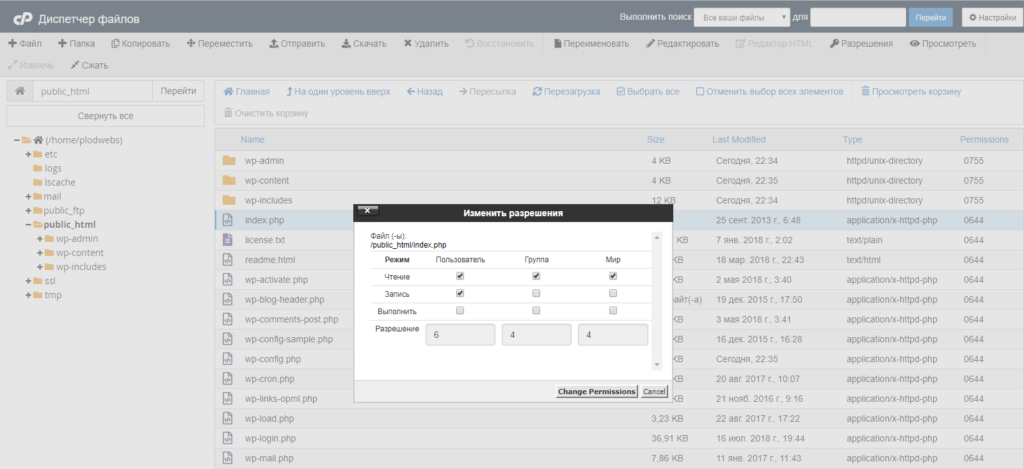Collapse the public_html tree node

pyautogui.click(x=29, y=225)
